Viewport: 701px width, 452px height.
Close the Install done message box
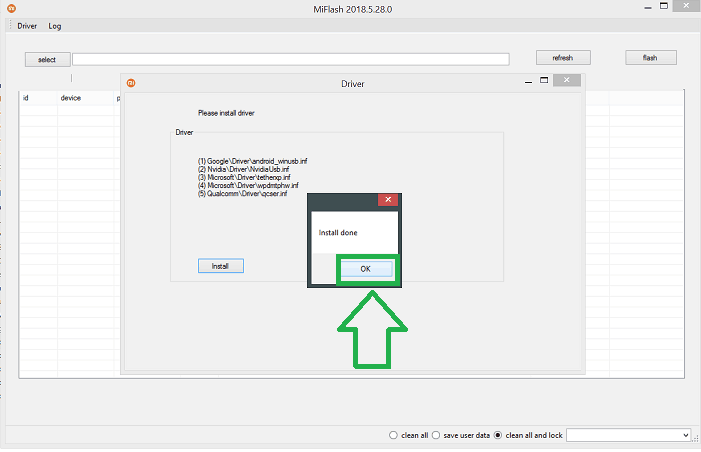point(388,199)
